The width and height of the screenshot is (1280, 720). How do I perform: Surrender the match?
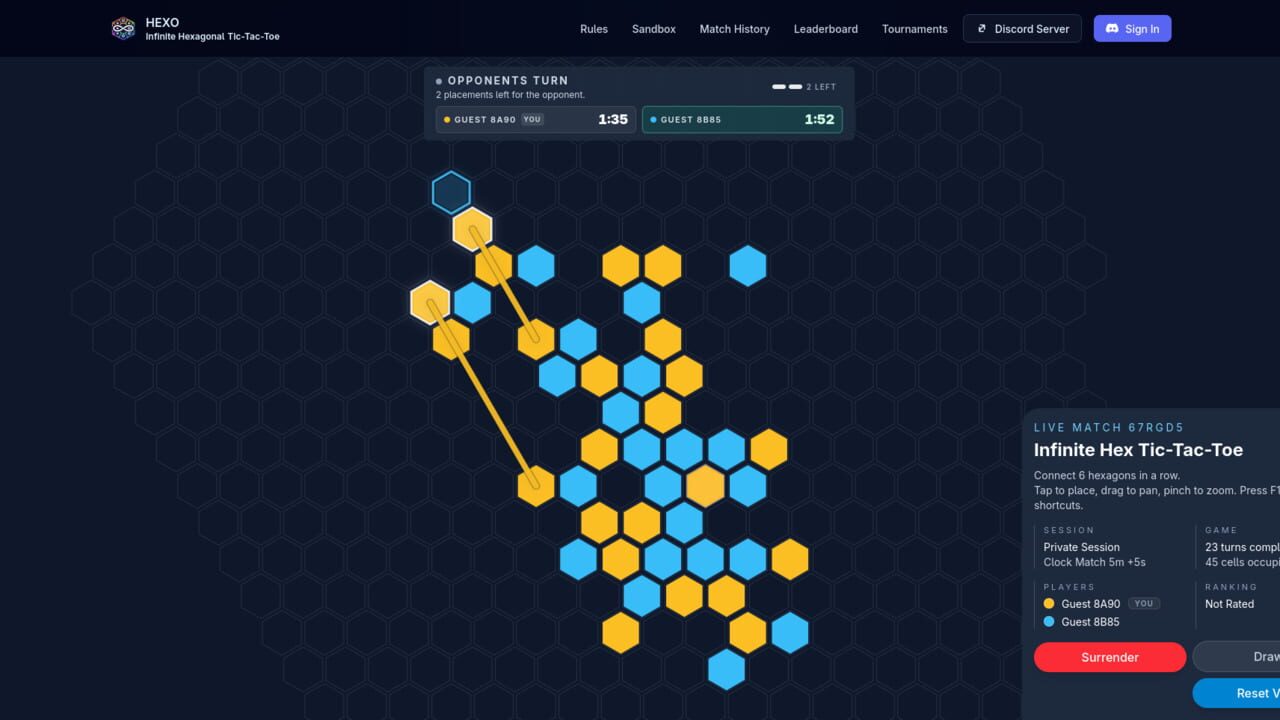click(1110, 657)
